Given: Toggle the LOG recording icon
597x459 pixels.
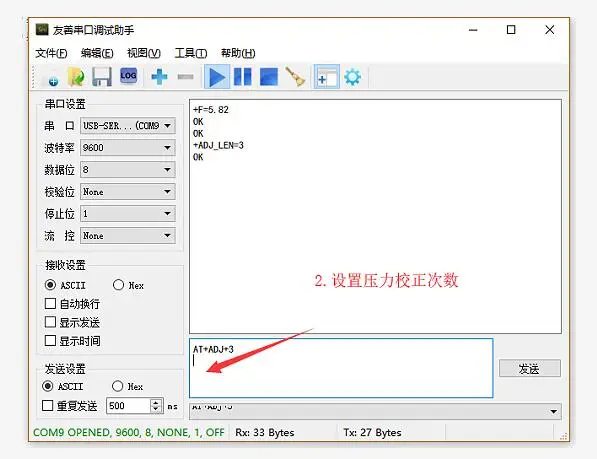Looking at the screenshot, I should [128, 76].
